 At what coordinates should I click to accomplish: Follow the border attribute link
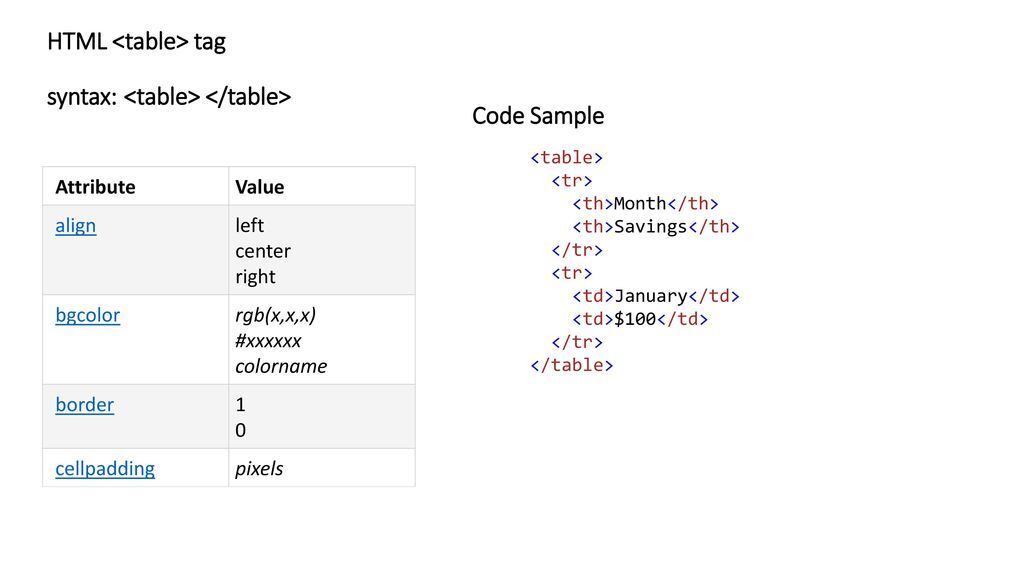point(84,404)
